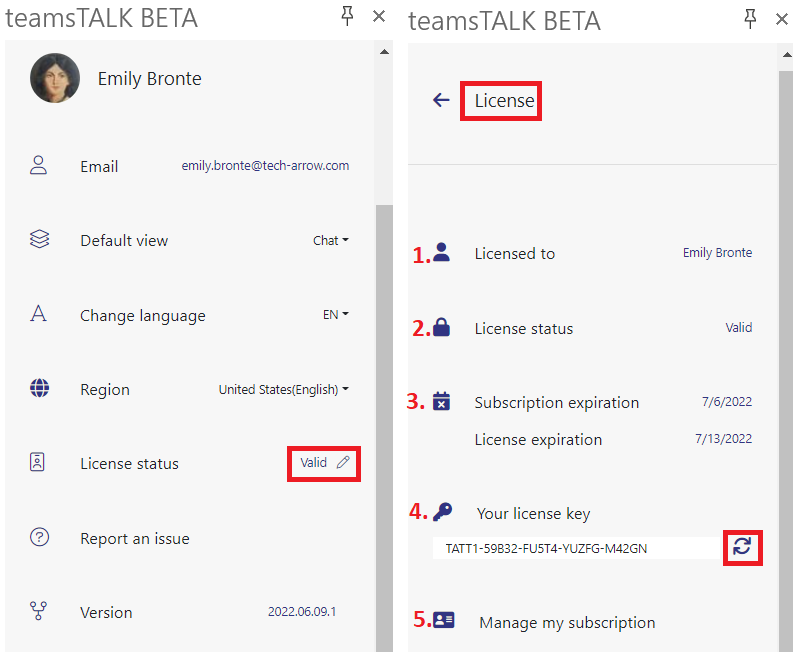Open the Default view Chat dropdown

(331, 241)
